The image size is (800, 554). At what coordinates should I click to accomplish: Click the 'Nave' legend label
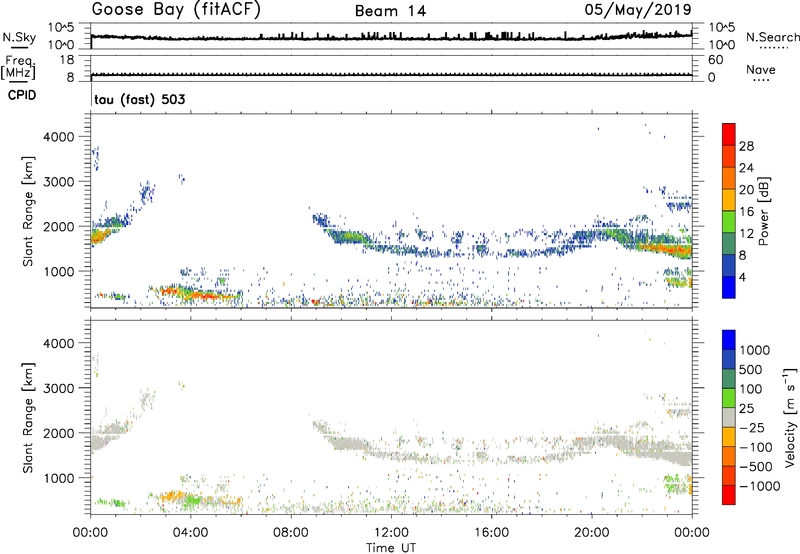tap(761, 69)
